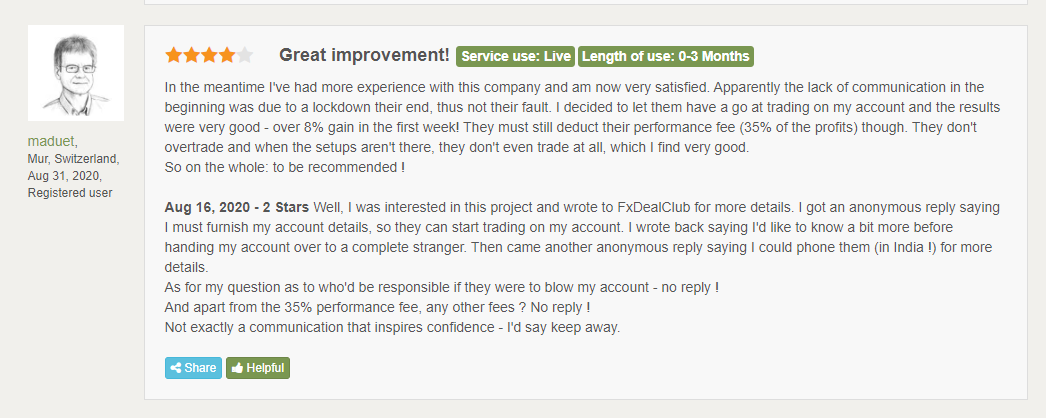Select the fourth orange rating star
This screenshot has width=1046, height=418.
(227, 55)
